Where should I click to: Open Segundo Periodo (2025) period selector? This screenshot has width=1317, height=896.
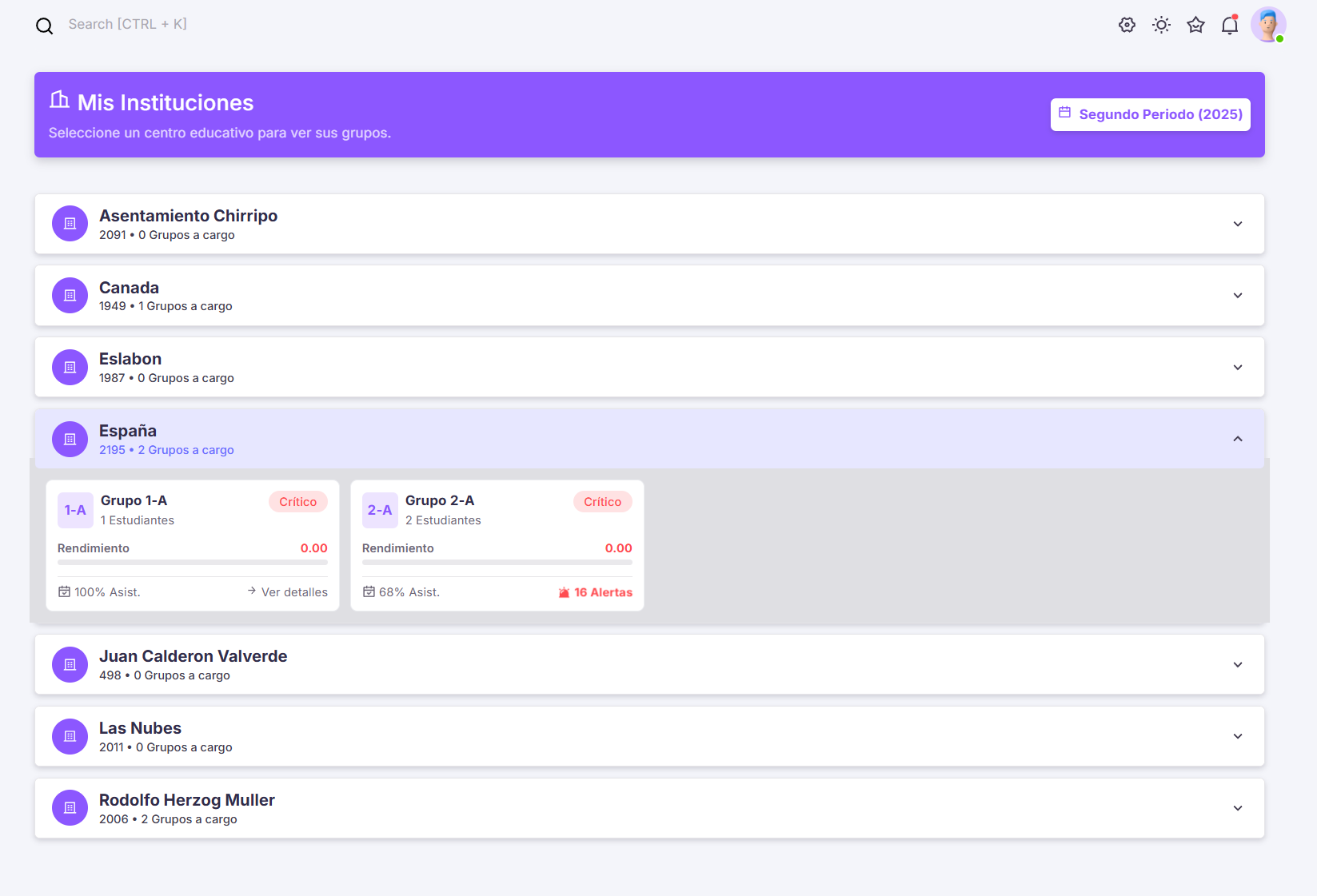tap(1150, 114)
